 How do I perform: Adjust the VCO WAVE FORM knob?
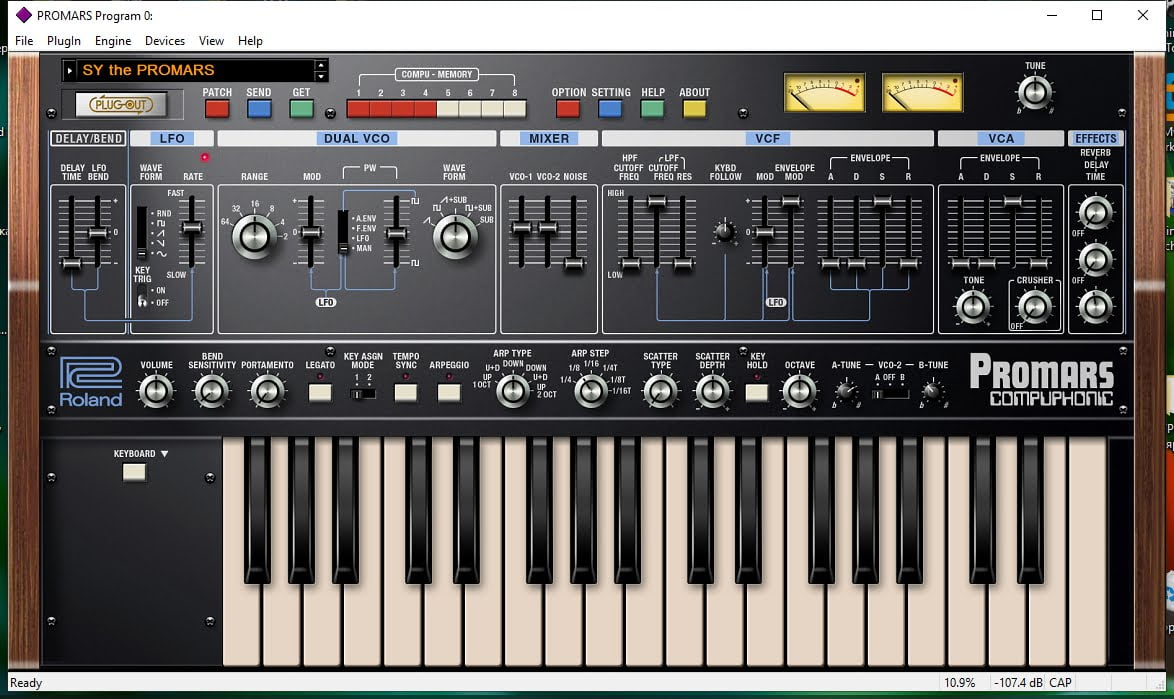point(454,236)
